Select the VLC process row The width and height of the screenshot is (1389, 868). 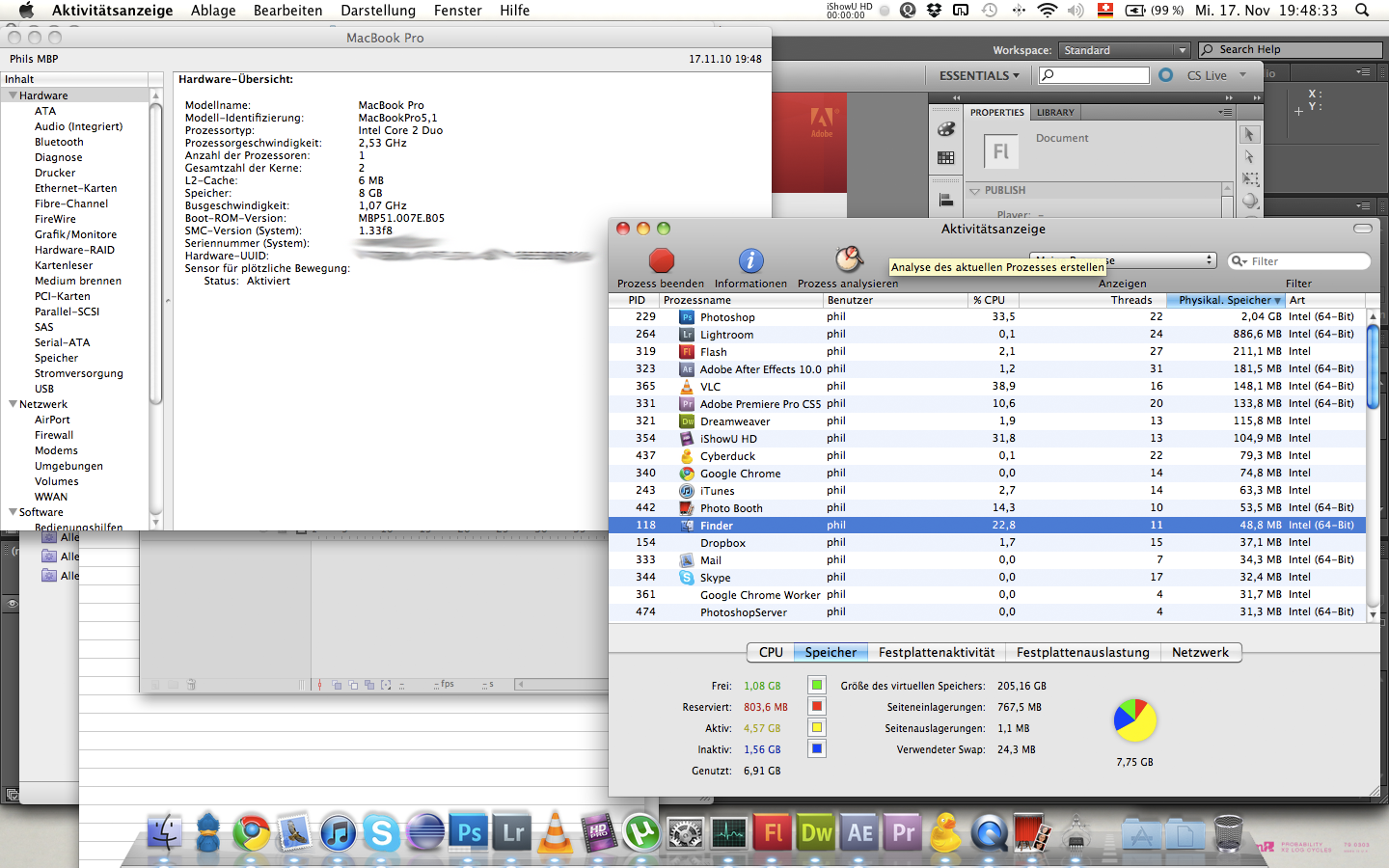(x=988, y=386)
